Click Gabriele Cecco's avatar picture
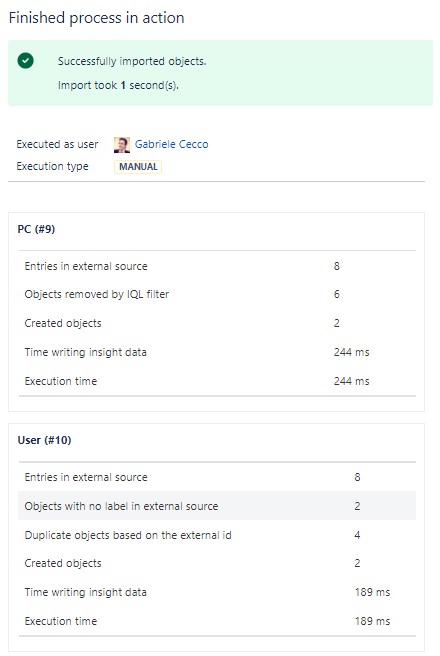 pyautogui.click(x=122, y=145)
